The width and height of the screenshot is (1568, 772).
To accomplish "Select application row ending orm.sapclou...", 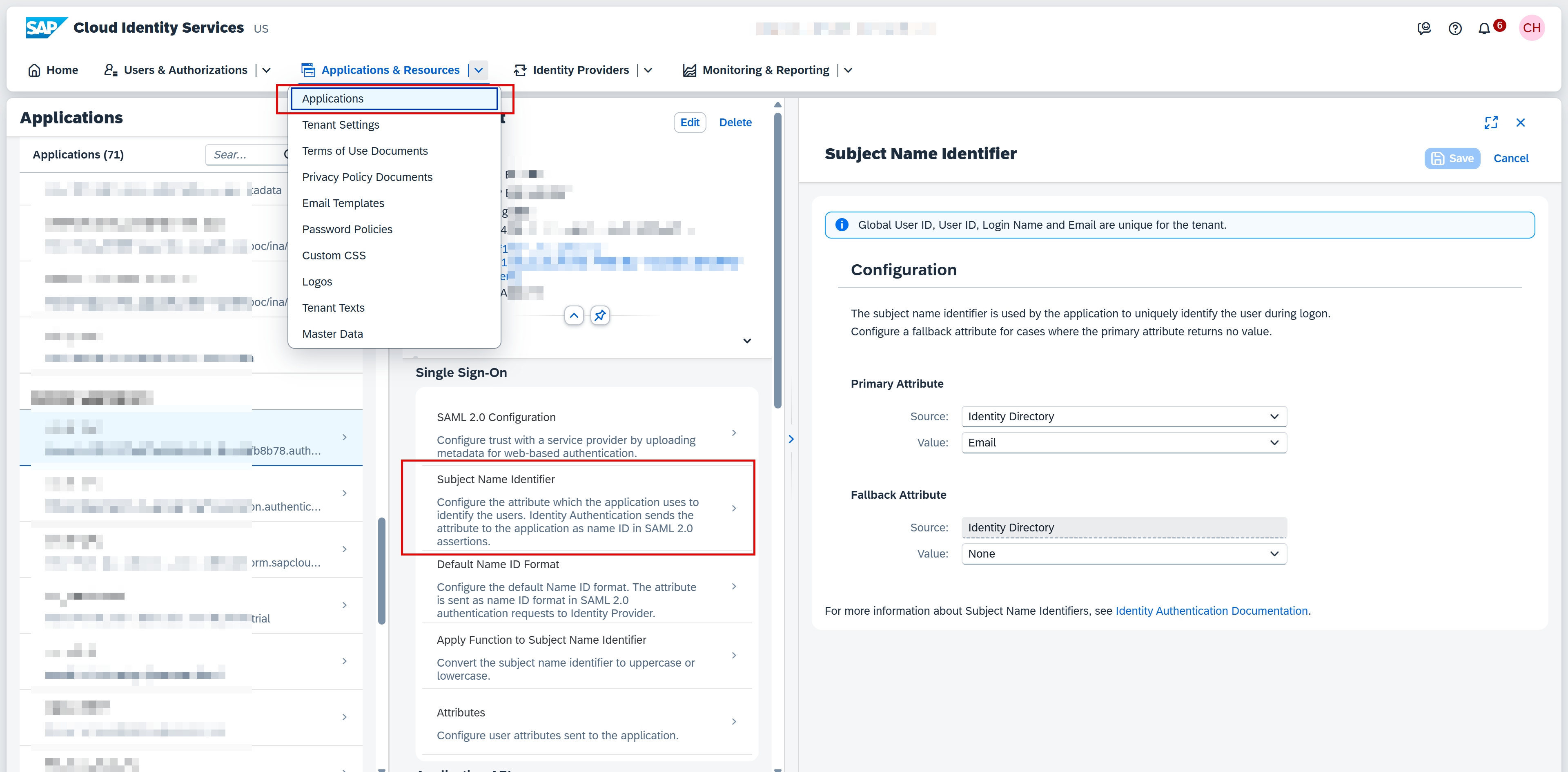I will (191, 550).
